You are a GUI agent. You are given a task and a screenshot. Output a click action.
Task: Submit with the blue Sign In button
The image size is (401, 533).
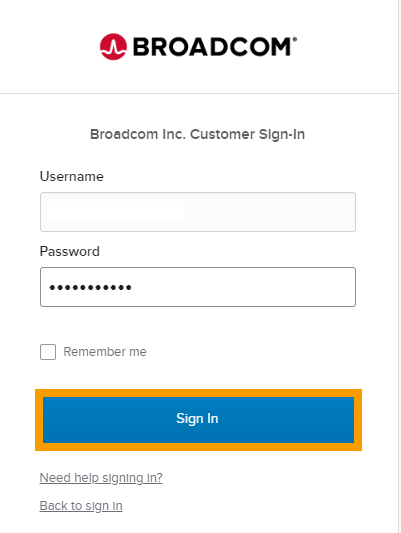pos(198,420)
